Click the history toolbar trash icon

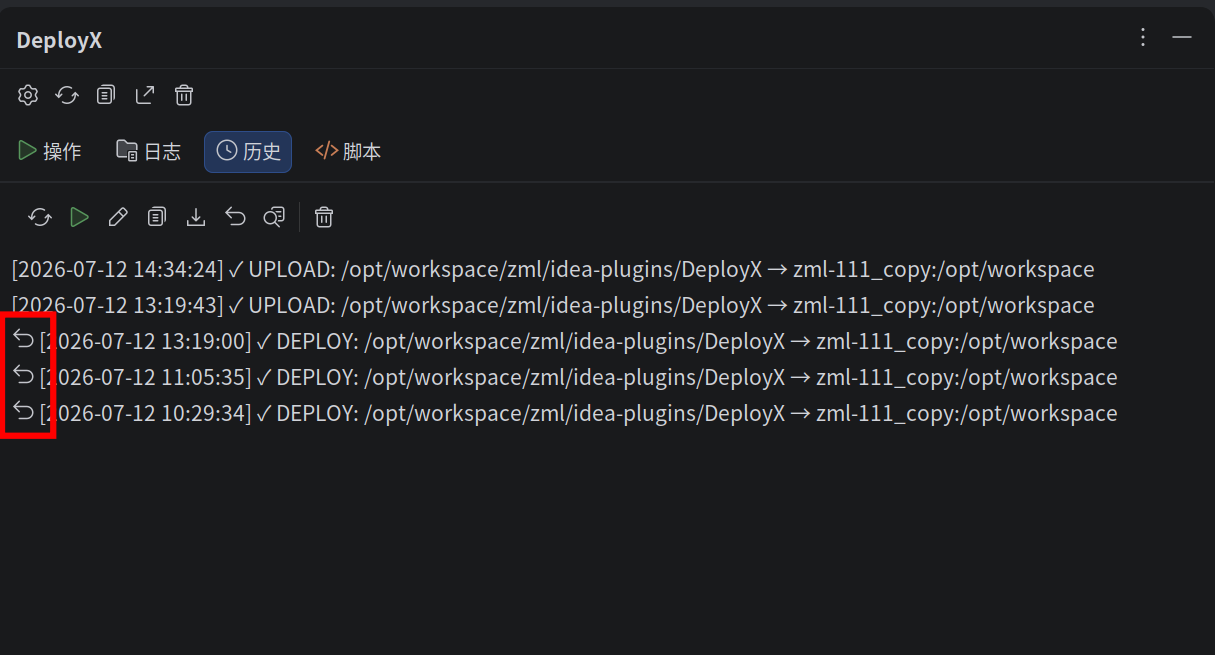tap(324, 217)
